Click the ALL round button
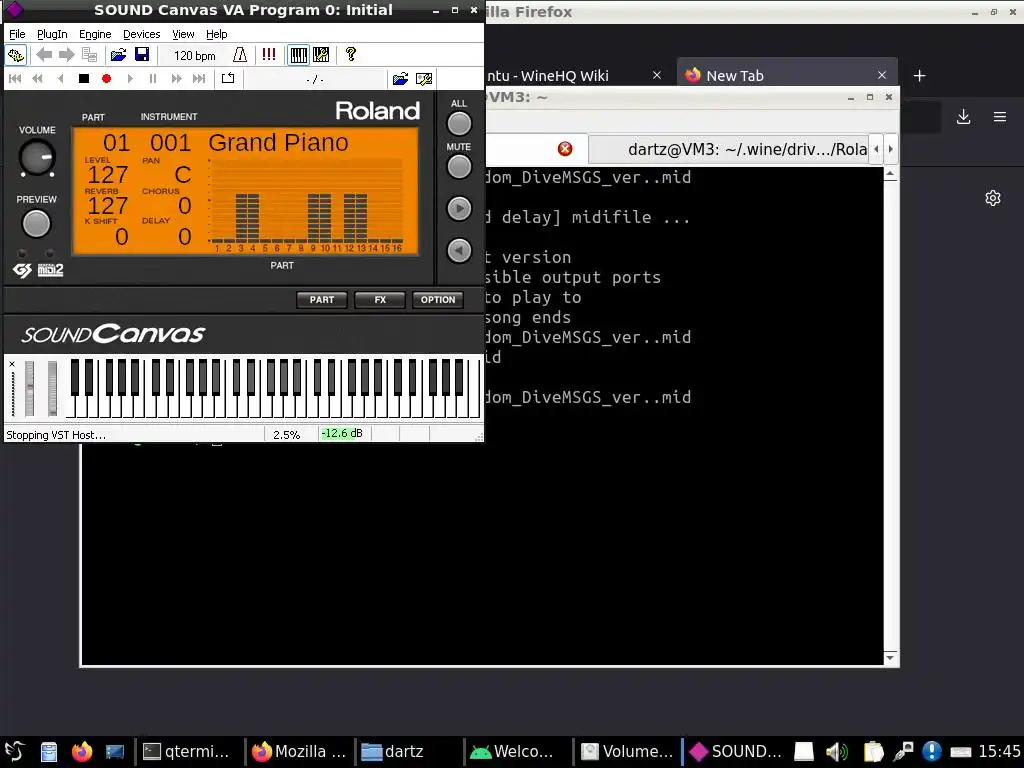Viewport: 1024px width, 768px height. (x=459, y=123)
